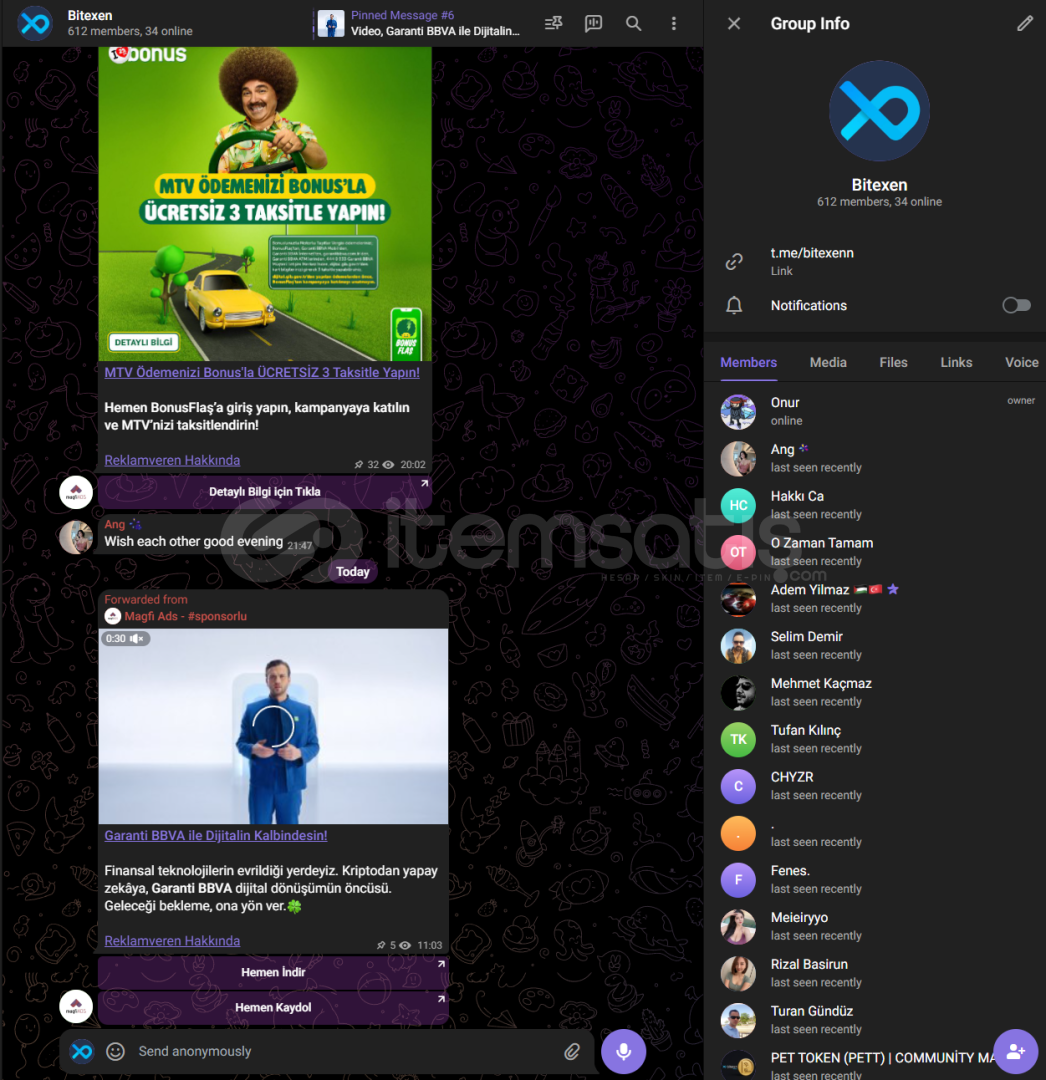
Task: Switch to the Voice tab
Action: tap(1021, 362)
